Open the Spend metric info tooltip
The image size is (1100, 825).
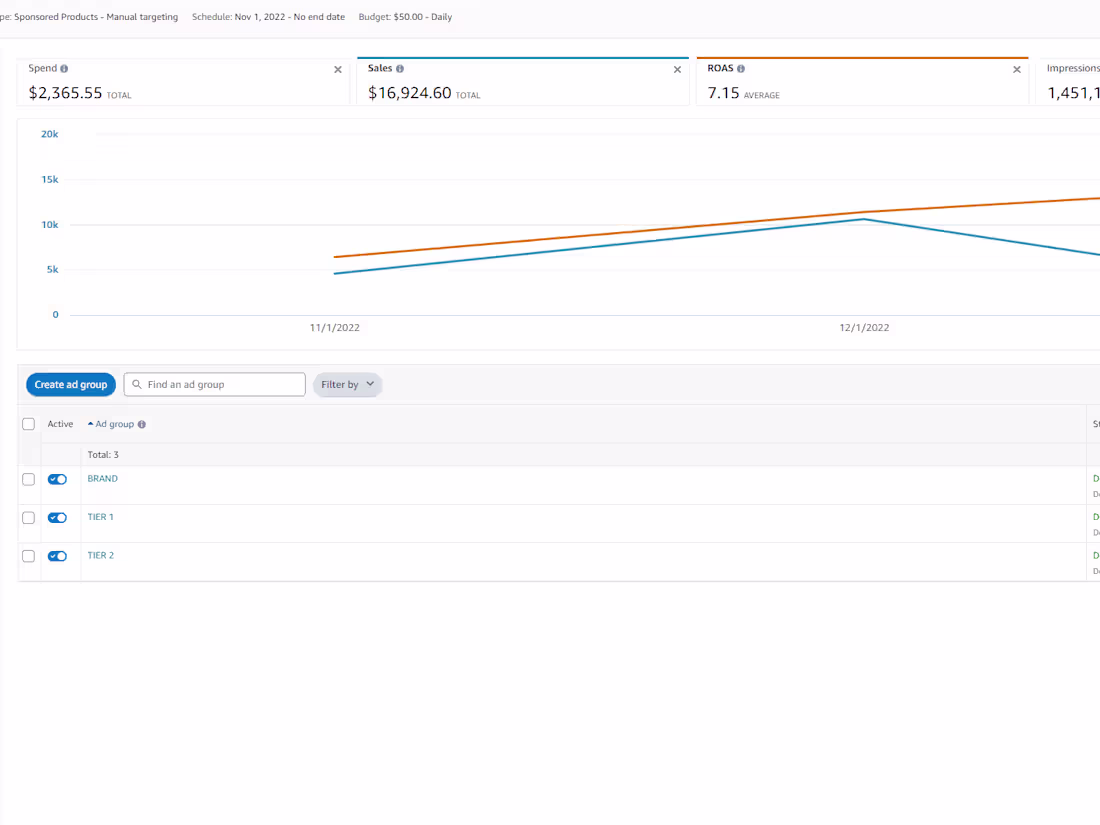tap(66, 68)
